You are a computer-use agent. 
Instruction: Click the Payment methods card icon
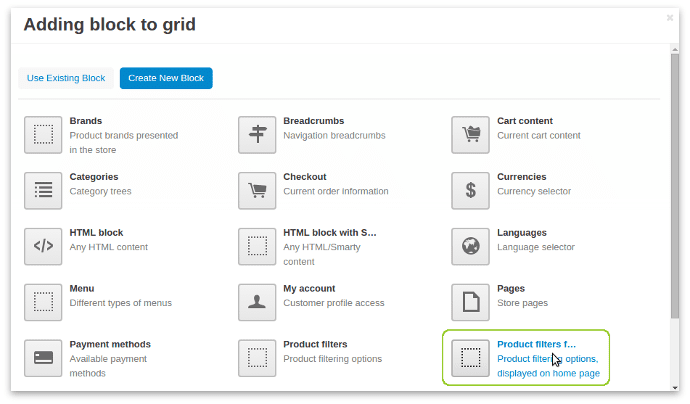[x=43, y=358]
